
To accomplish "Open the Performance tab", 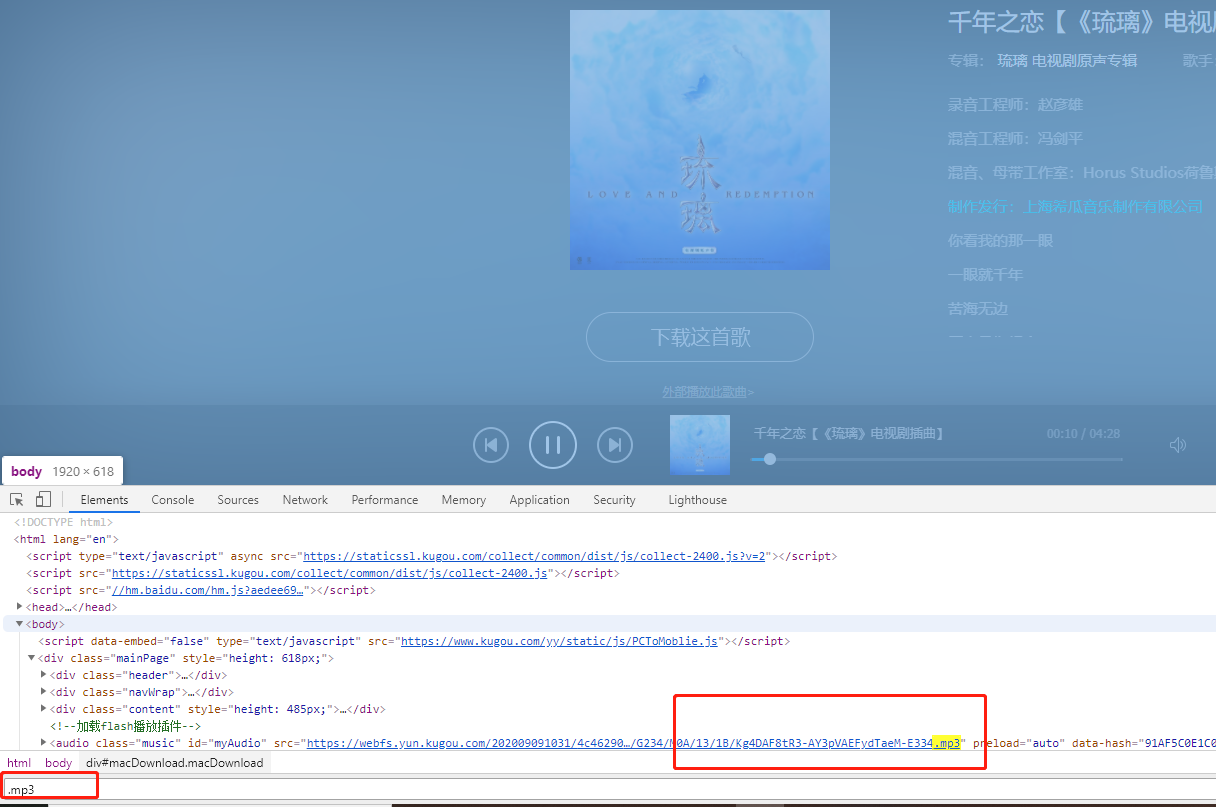I will tap(385, 500).
